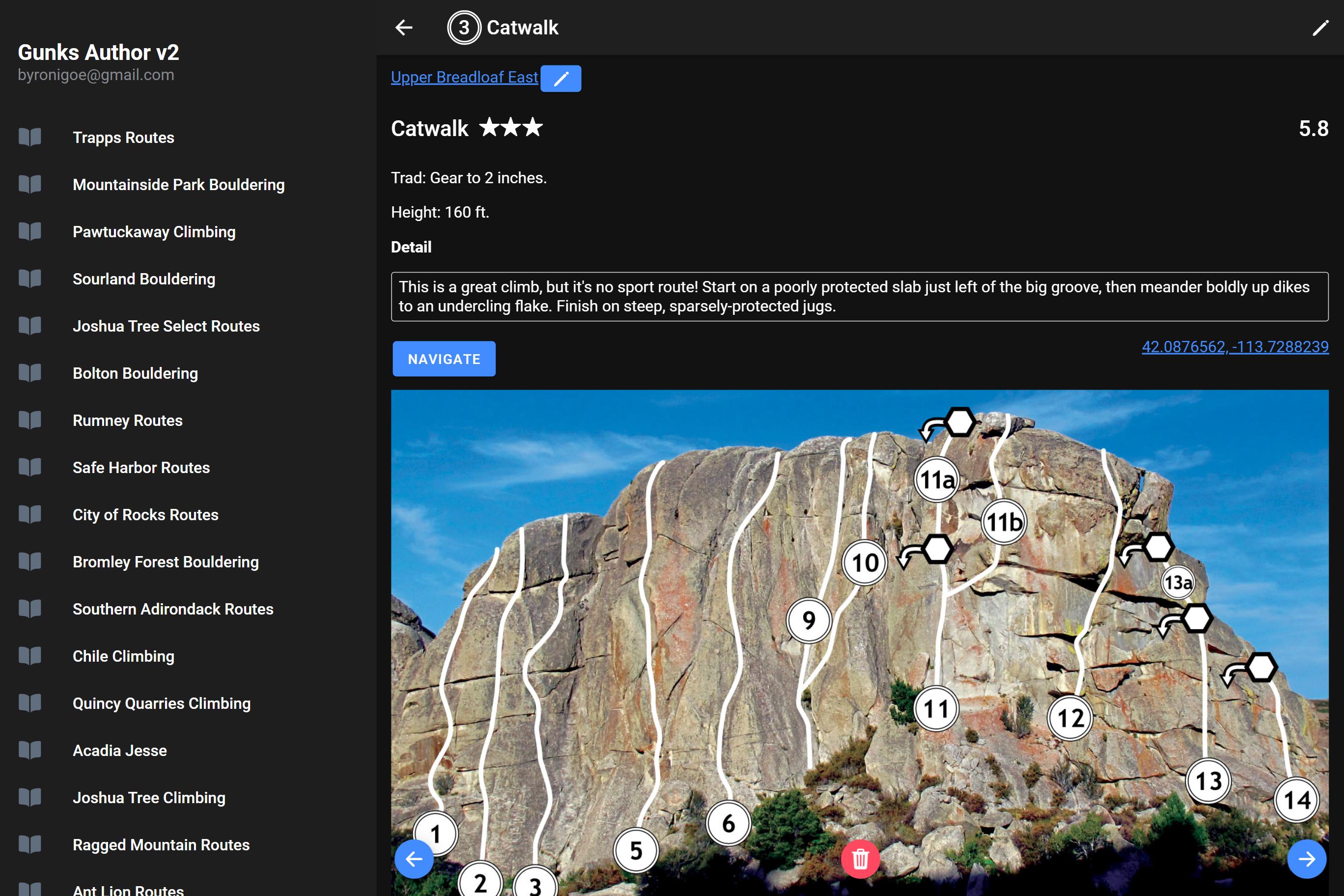This screenshot has height=896, width=1344.
Task: Click Safe Harbor Routes book icon
Action: point(29,468)
